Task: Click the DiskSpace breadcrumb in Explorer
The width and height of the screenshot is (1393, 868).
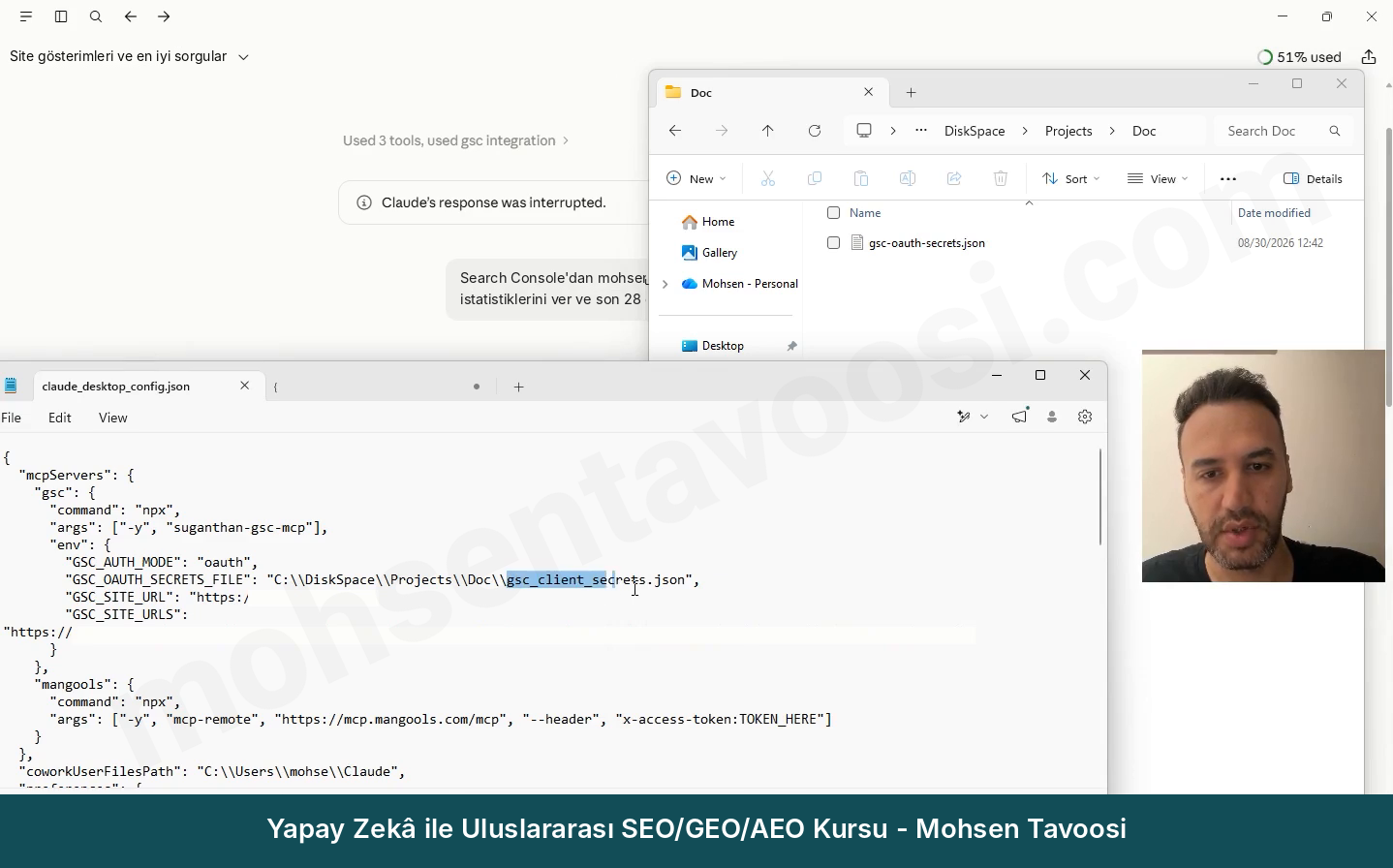Action: tap(975, 131)
